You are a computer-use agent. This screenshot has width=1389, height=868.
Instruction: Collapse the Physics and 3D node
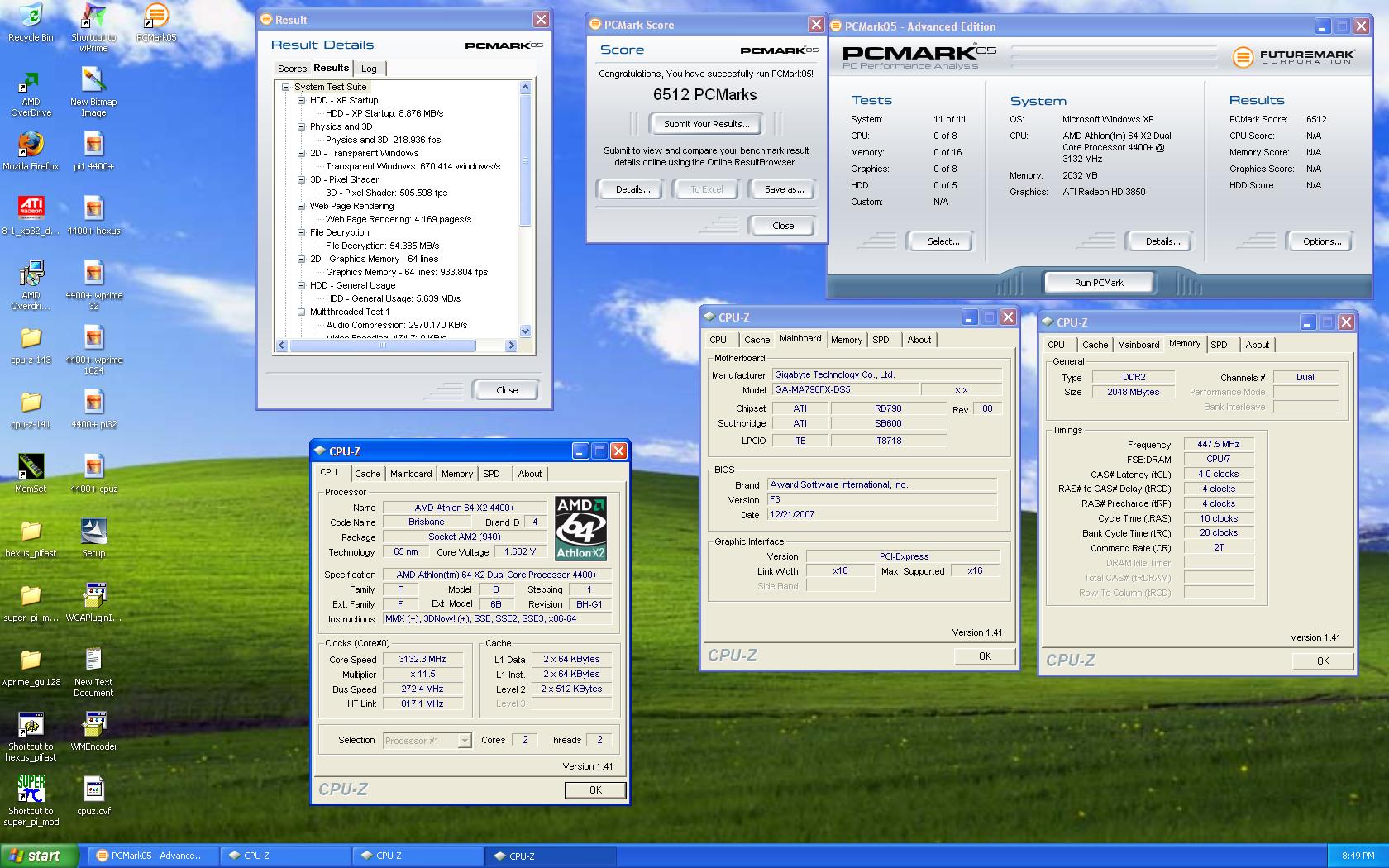(302, 126)
